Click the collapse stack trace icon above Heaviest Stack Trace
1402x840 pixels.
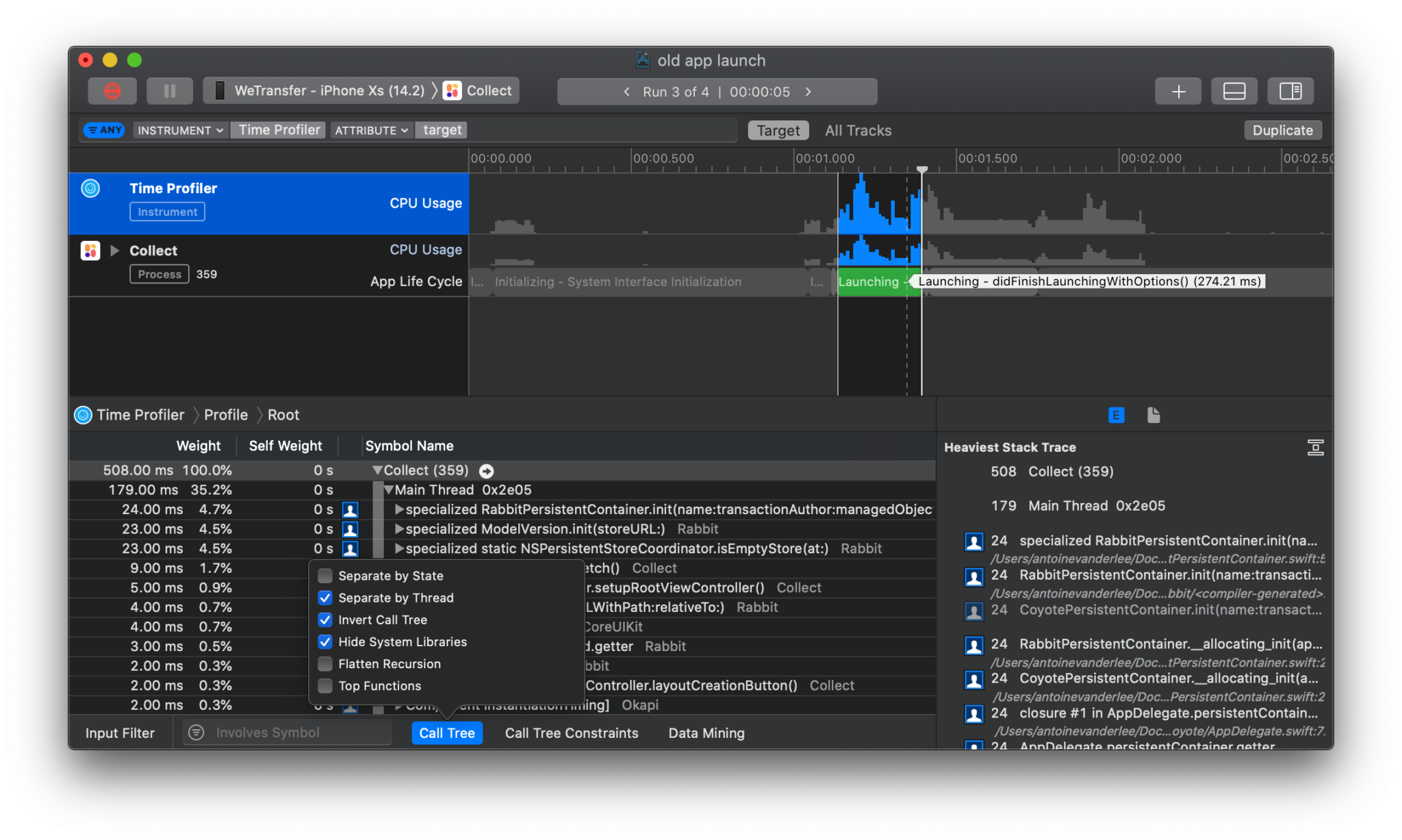1316,447
